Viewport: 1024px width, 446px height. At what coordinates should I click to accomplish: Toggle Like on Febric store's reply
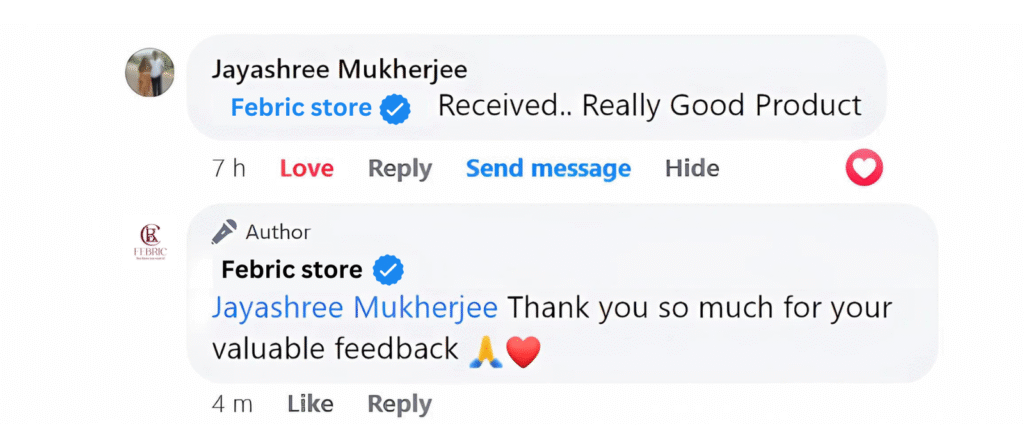(x=310, y=404)
